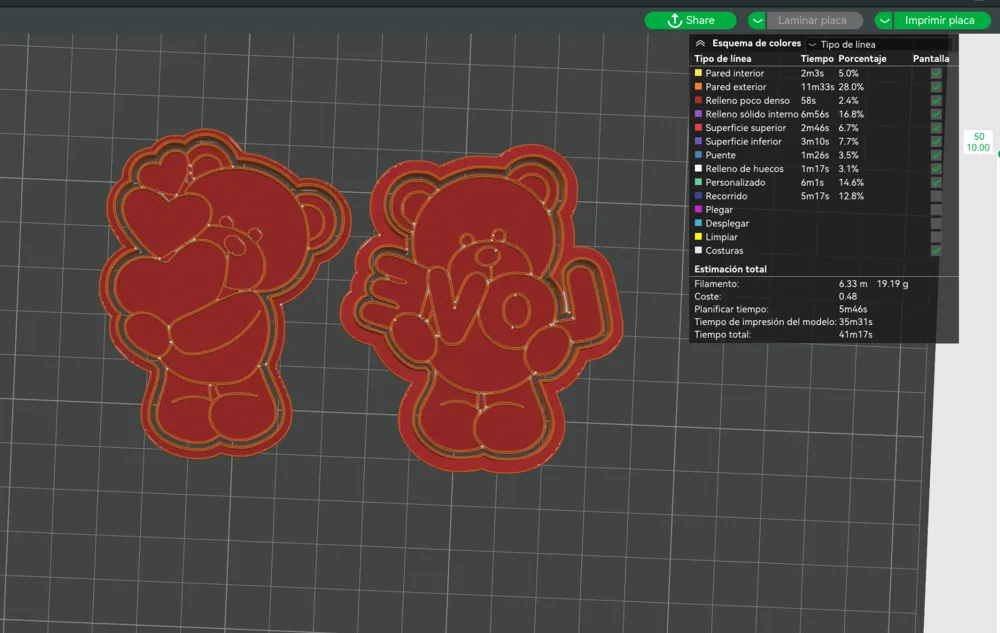This screenshot has height=633, width=1000.
Task: Click the white Costuras color swatch
Action: [x=698, y=250]
